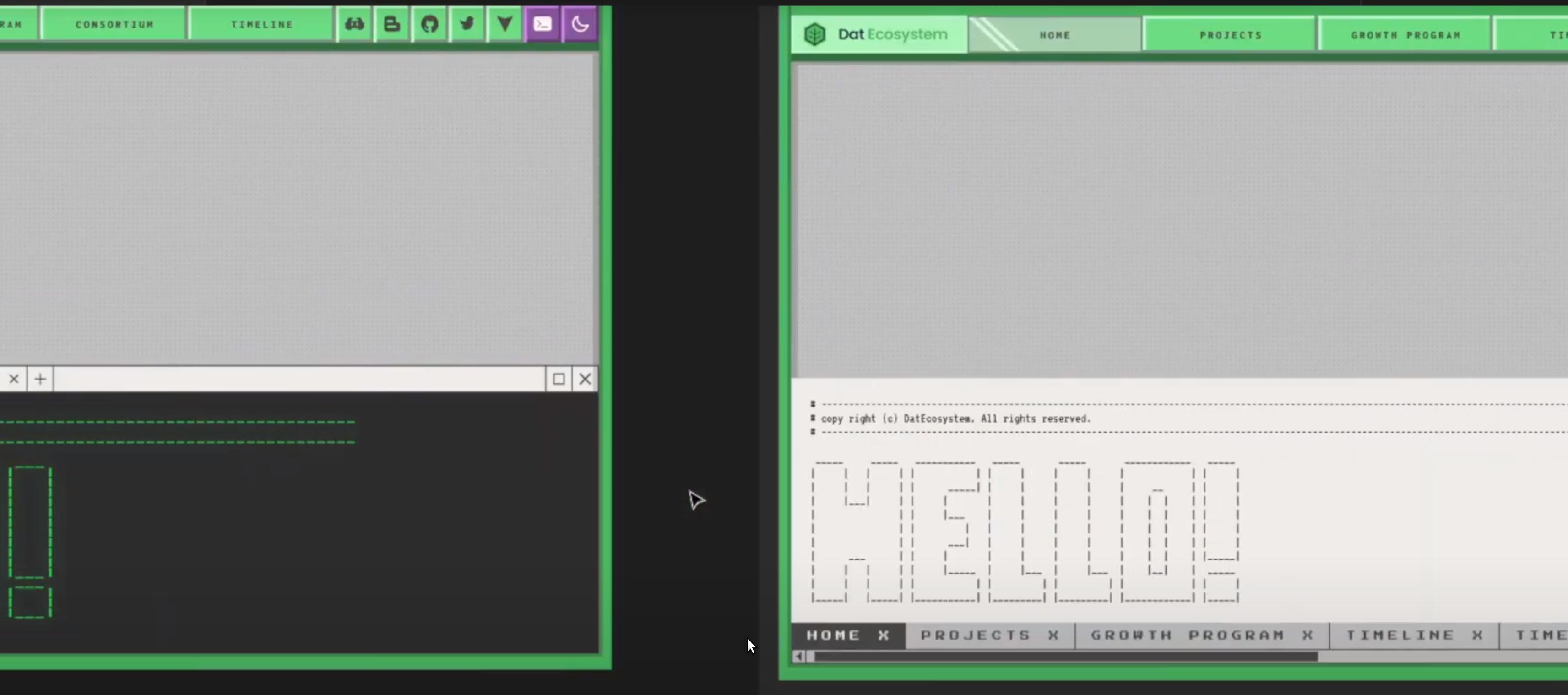Image resolution: width=1568 pixels, height=695 pixels.
Task: Click the Dat Ecosystem title text
Action: pyautogui.click(x=892, y=34)
